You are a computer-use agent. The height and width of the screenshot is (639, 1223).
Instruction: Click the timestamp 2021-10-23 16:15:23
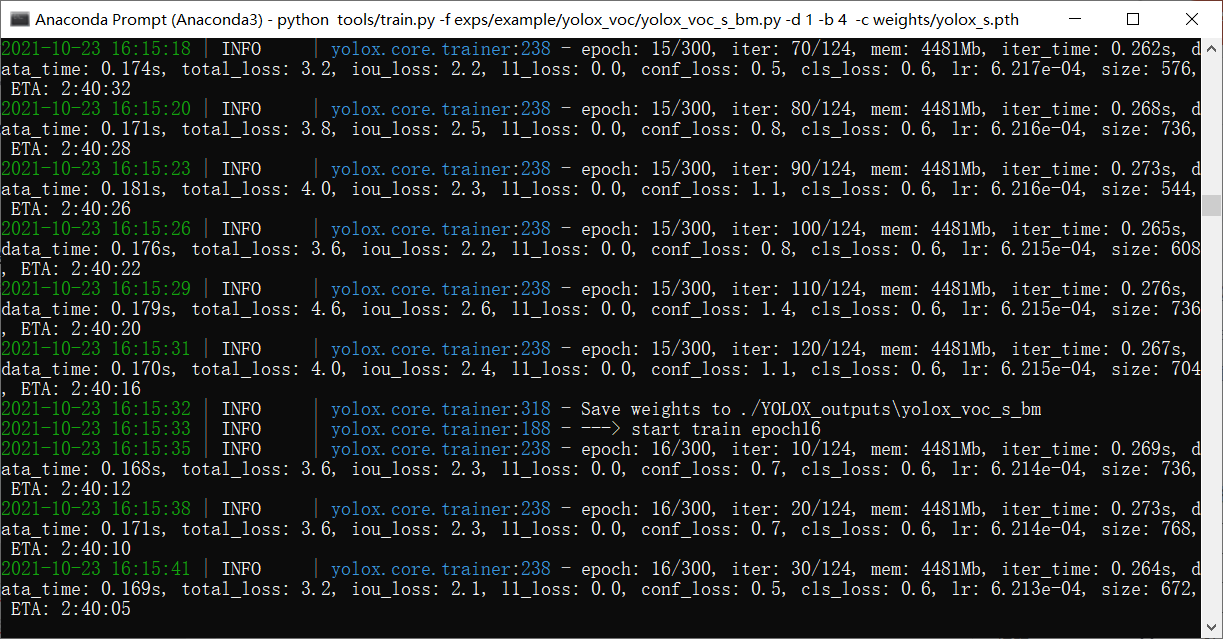tap(96, 169)
